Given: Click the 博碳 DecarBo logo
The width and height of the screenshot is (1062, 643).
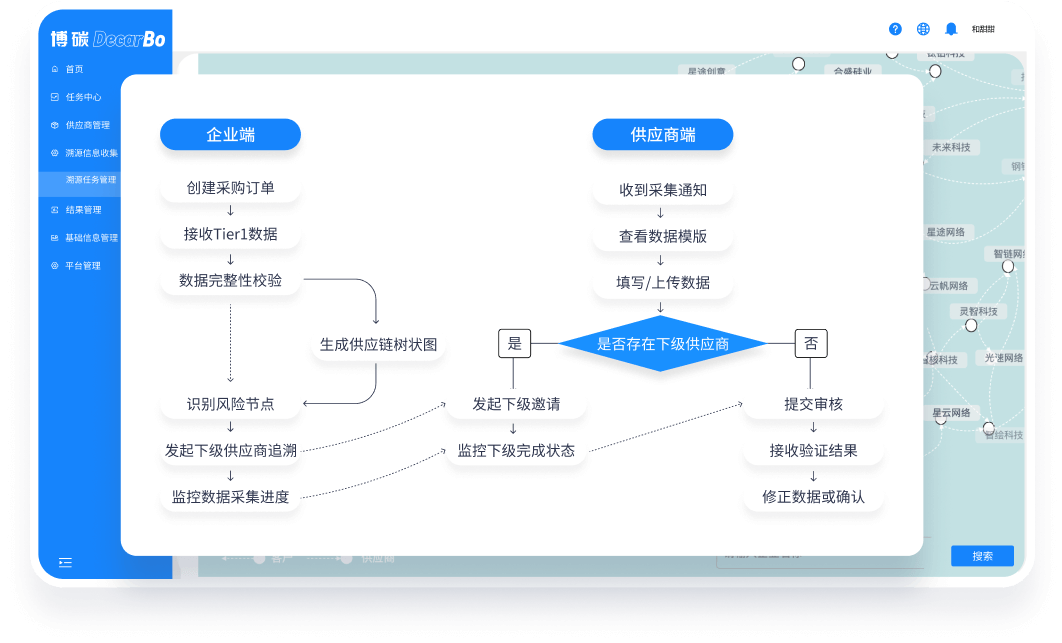Looking at the screenshot, I should pyautogui.click(x=108, y=39).
